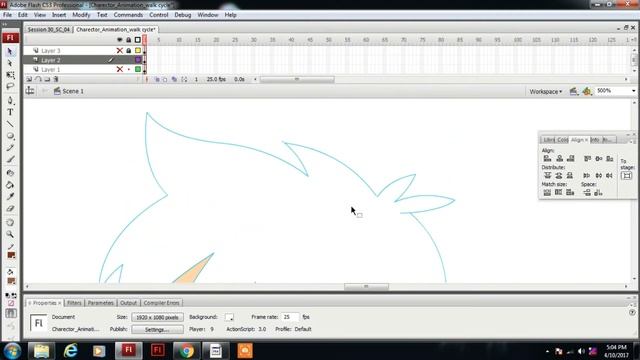Open Google Chrome from the taskbar
The width and height of the screenshot is (640, 360).
(187, 351)
